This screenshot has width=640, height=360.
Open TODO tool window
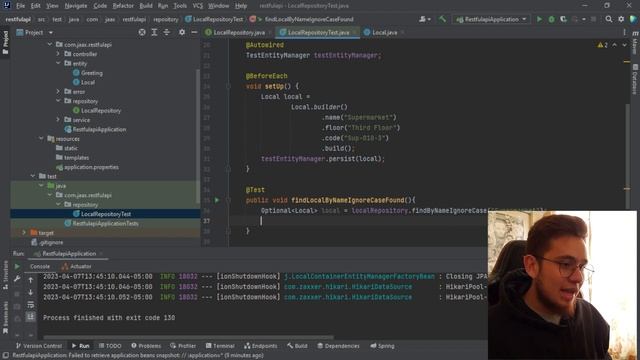[x=110, y=346]
